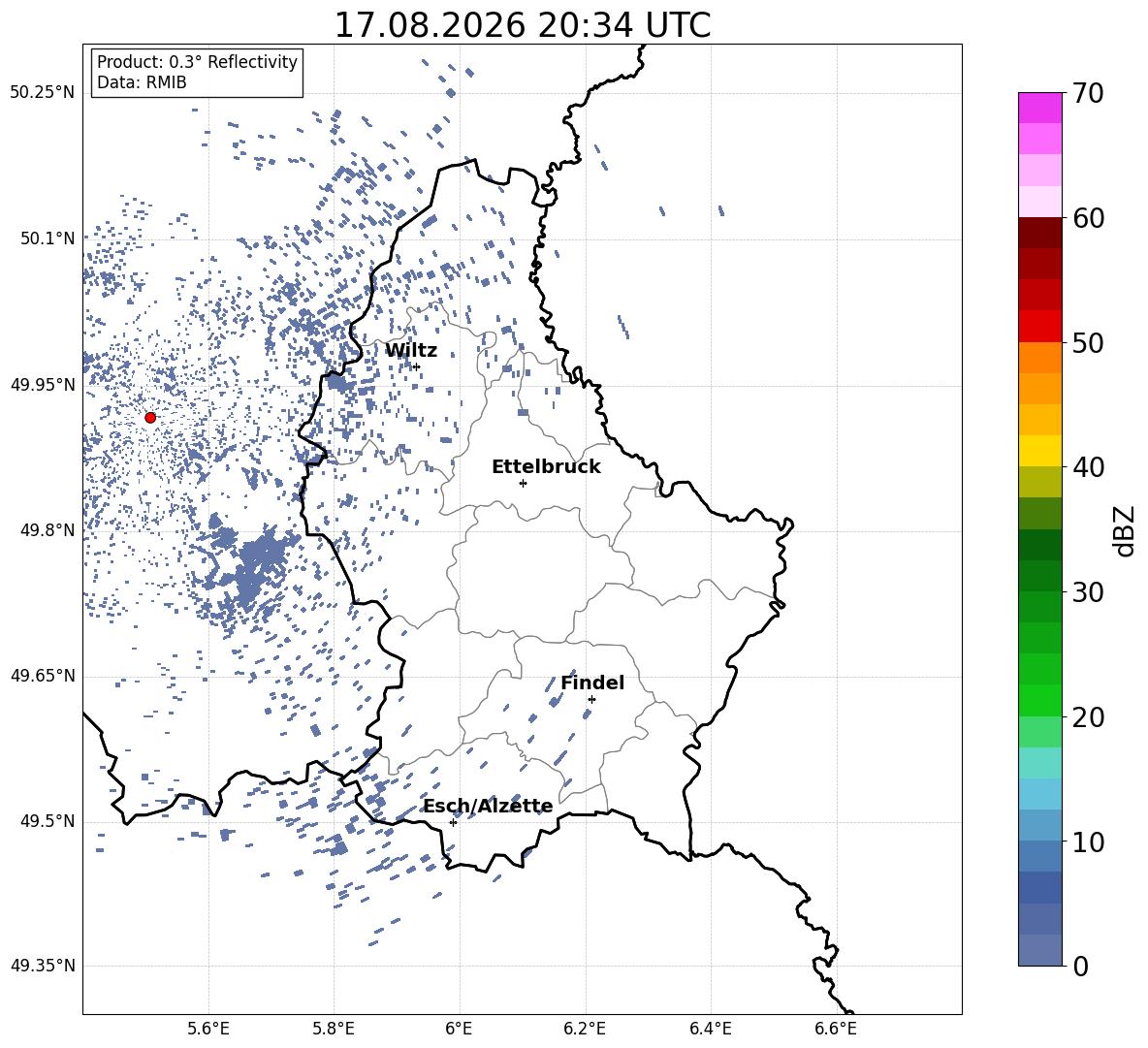
Task: Click the bright green 20 dBZ colorbar band
Action: (x=1039, y=700)
